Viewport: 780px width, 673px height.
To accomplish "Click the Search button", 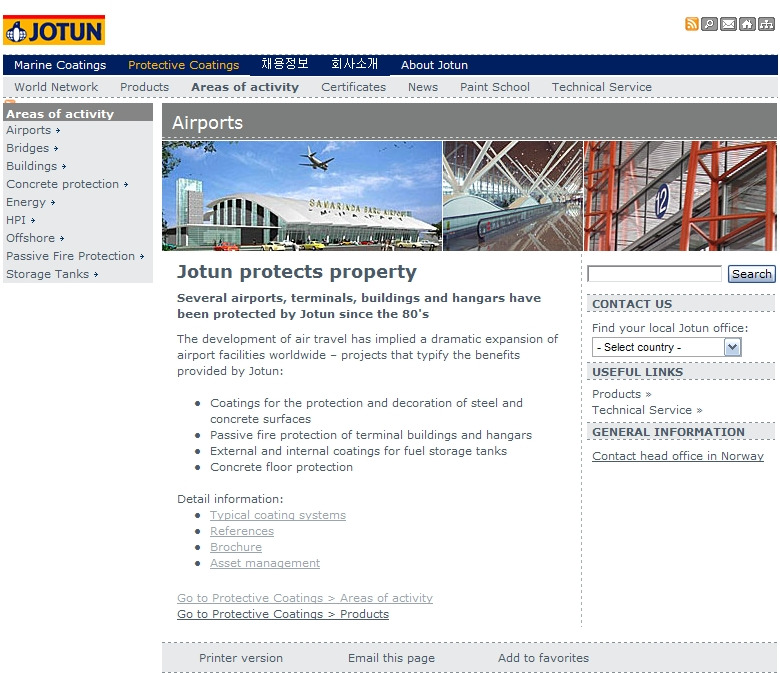I will (751, 274).
